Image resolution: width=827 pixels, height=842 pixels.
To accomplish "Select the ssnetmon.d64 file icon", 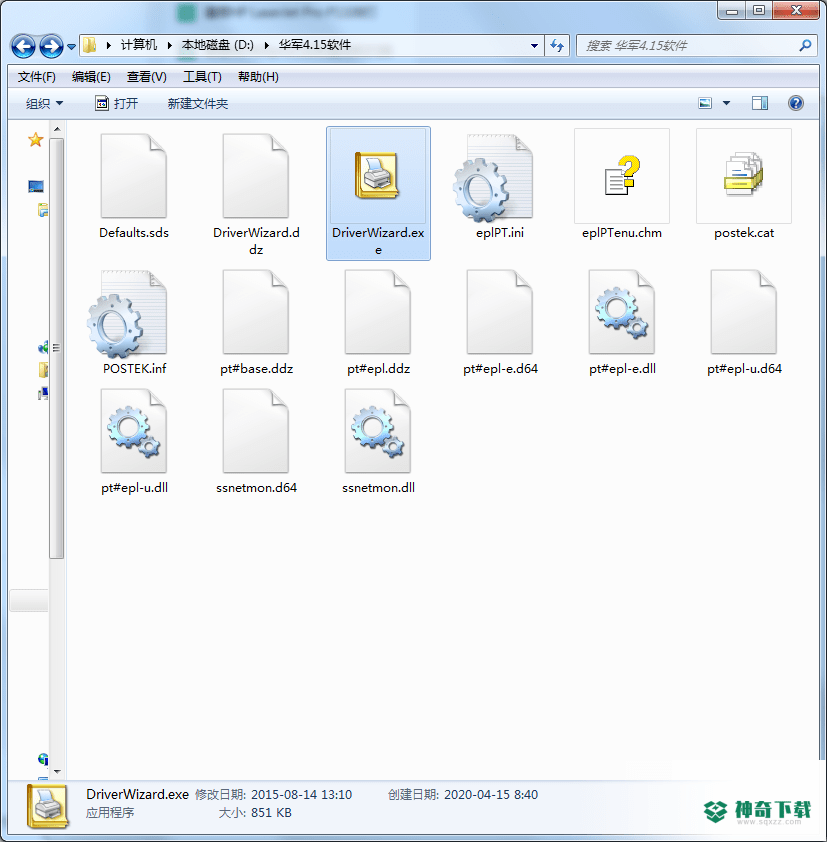I will (256, 431).
